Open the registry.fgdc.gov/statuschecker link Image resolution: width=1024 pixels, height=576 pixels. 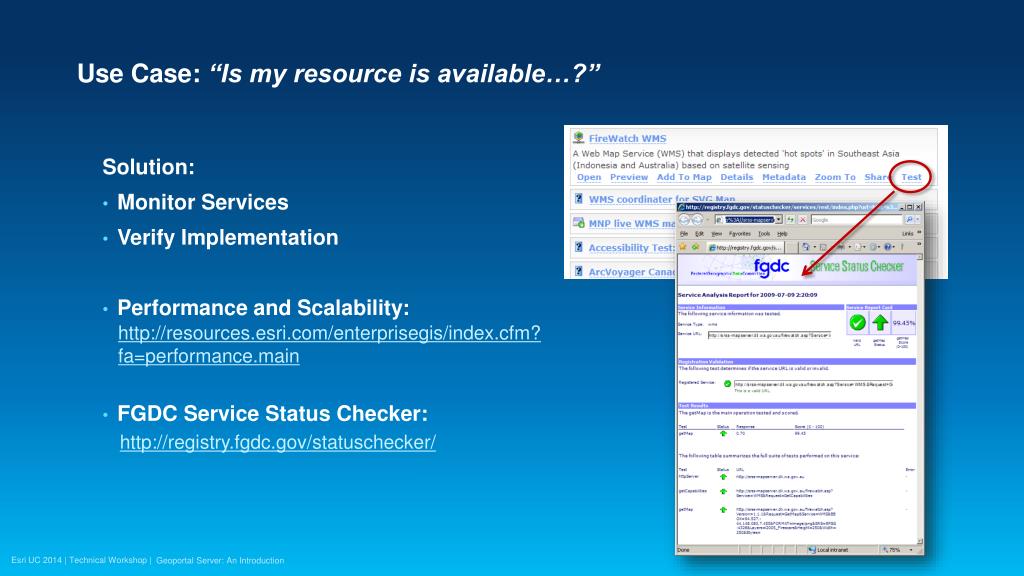point(278,442)
